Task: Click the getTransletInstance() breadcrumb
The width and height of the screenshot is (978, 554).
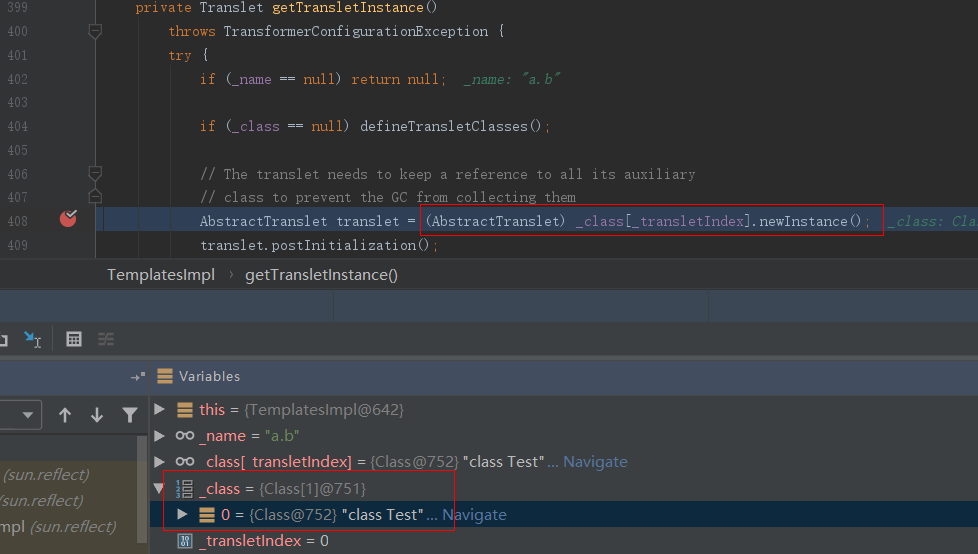Action: 321,275
